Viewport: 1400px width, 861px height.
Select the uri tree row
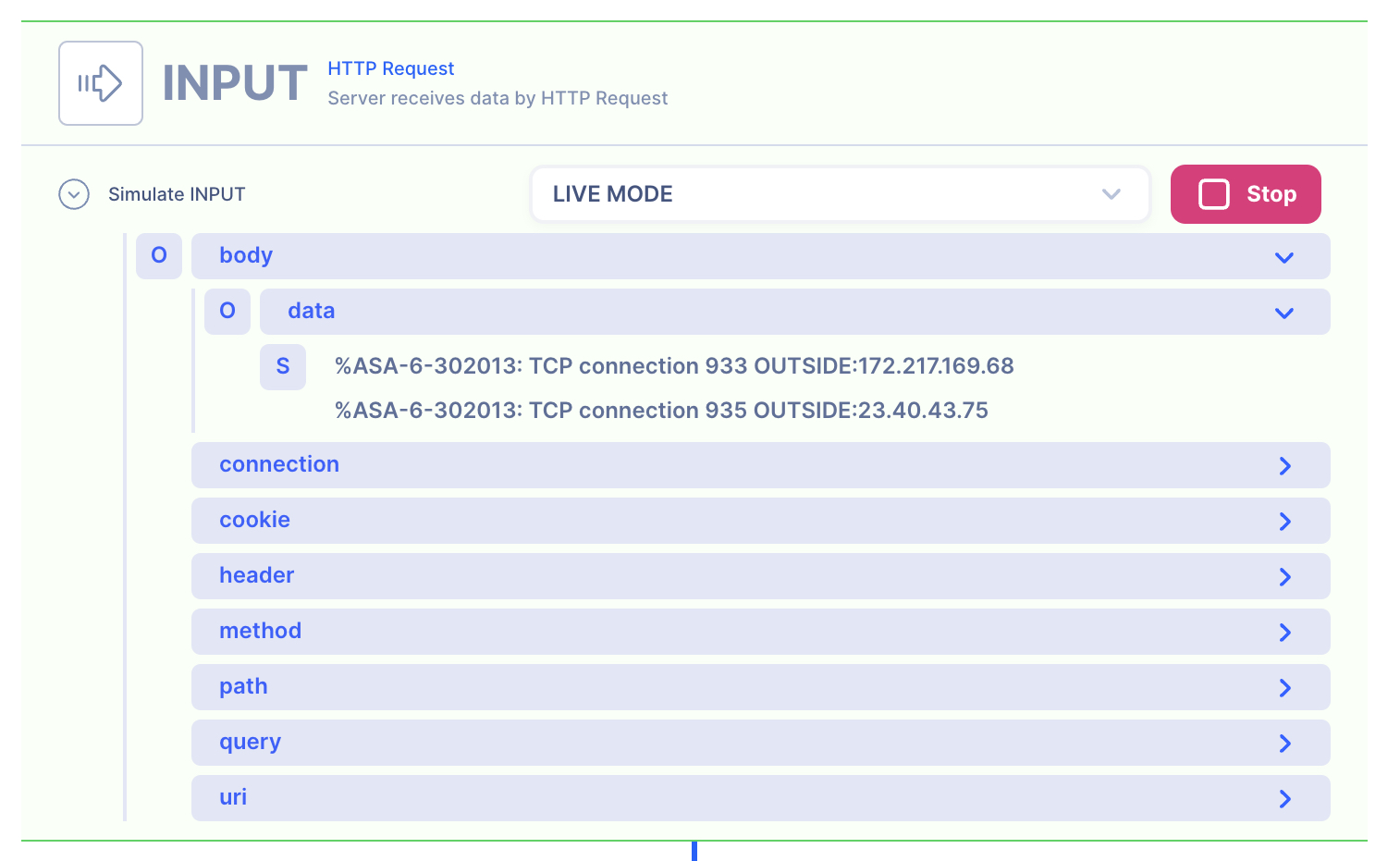coord(760,798)
